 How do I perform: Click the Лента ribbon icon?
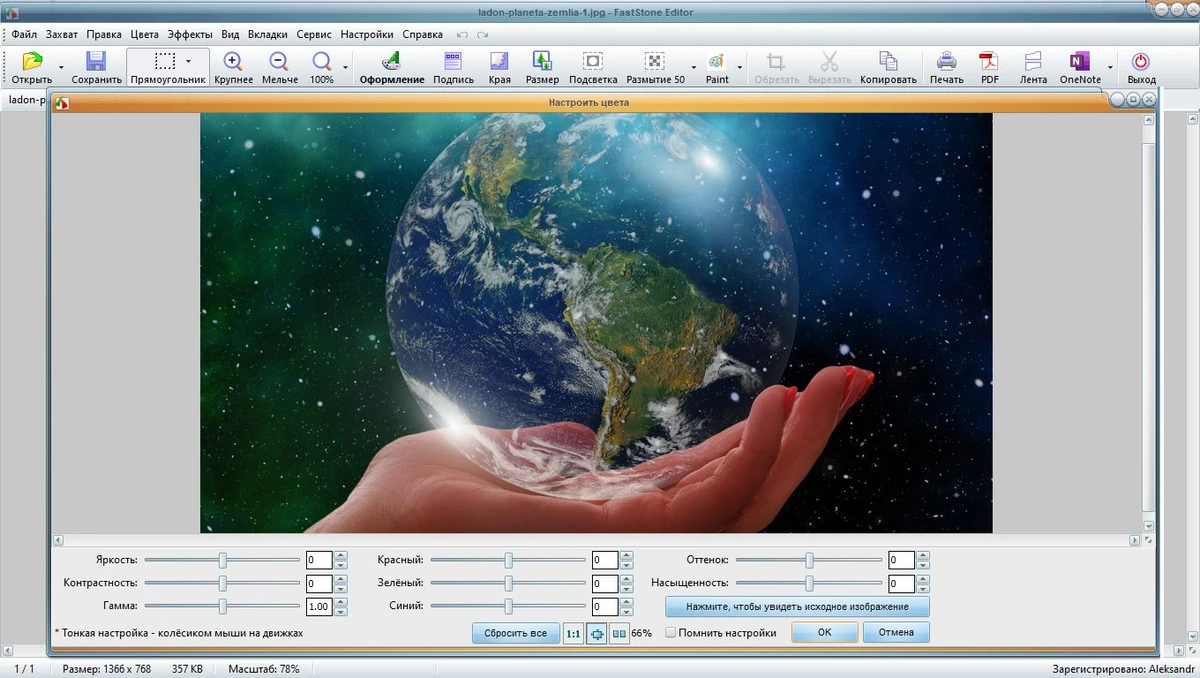[x=1033, y=62]
